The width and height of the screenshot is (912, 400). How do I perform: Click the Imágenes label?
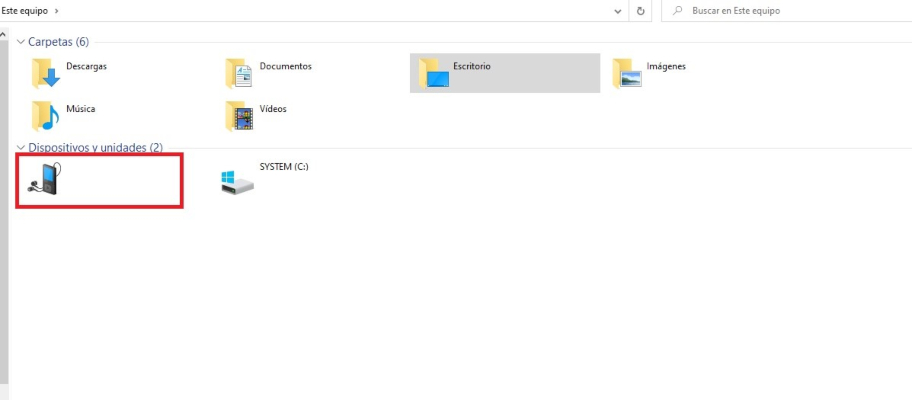pyautogui.click(x=666, y=66)
